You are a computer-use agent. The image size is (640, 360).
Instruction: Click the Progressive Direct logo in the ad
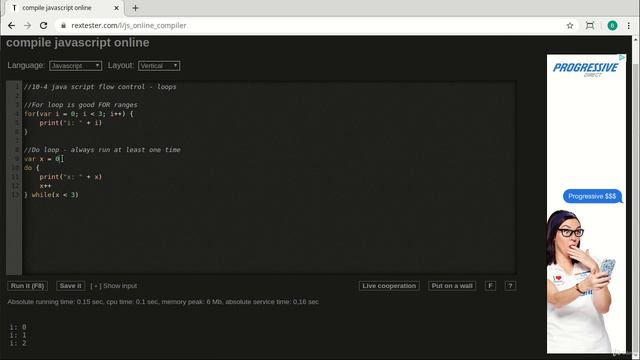pyautogui.click(x=585, y=69)
